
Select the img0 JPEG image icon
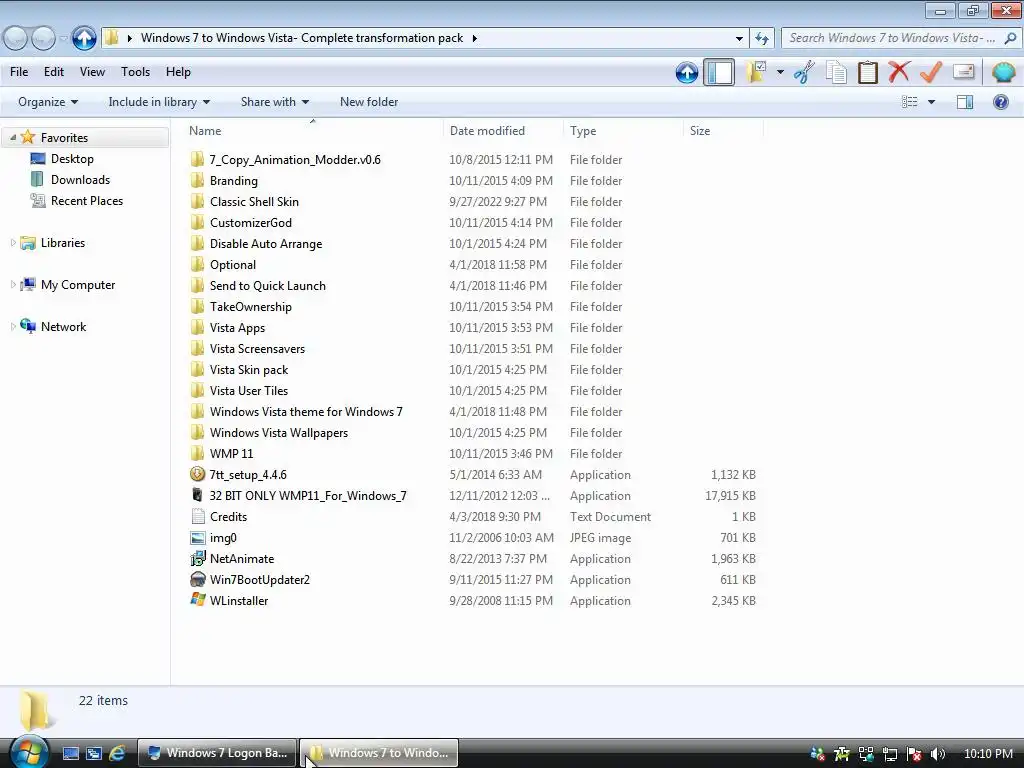click(197, 537)
